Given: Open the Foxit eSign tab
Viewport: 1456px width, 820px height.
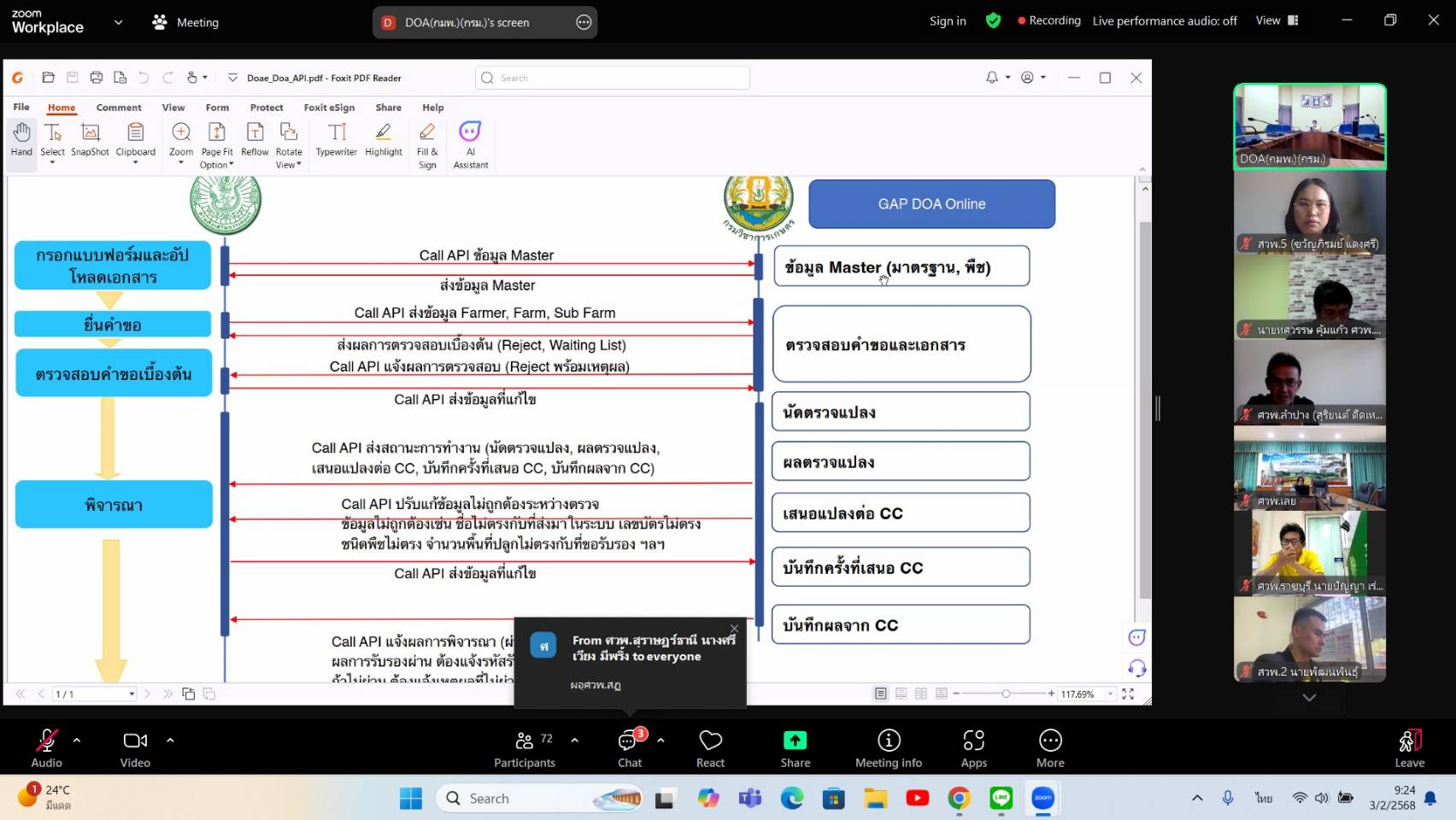Looking at the screenshot, I should point(329,108).
